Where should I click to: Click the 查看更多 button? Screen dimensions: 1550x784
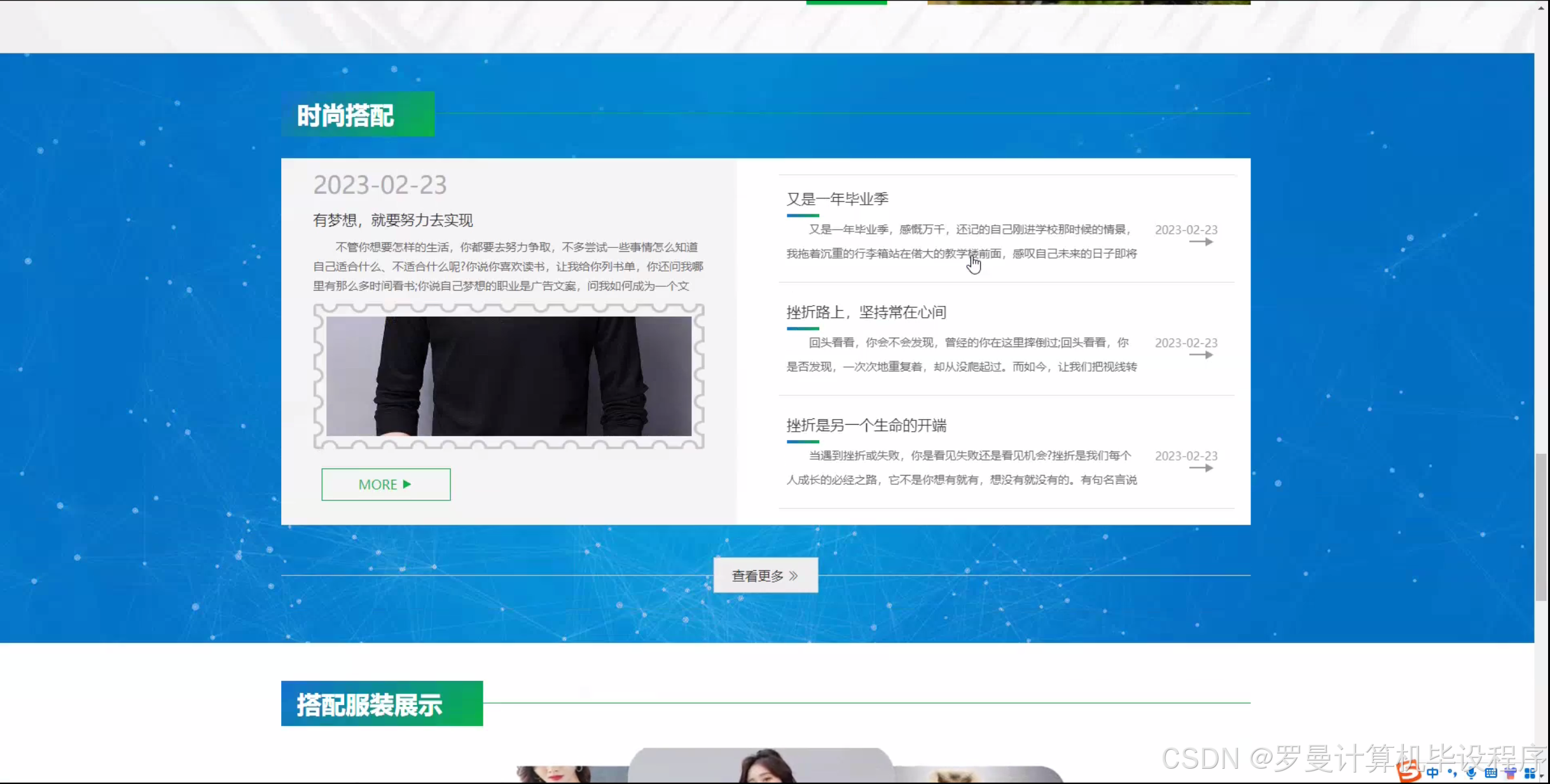[765, 575]
